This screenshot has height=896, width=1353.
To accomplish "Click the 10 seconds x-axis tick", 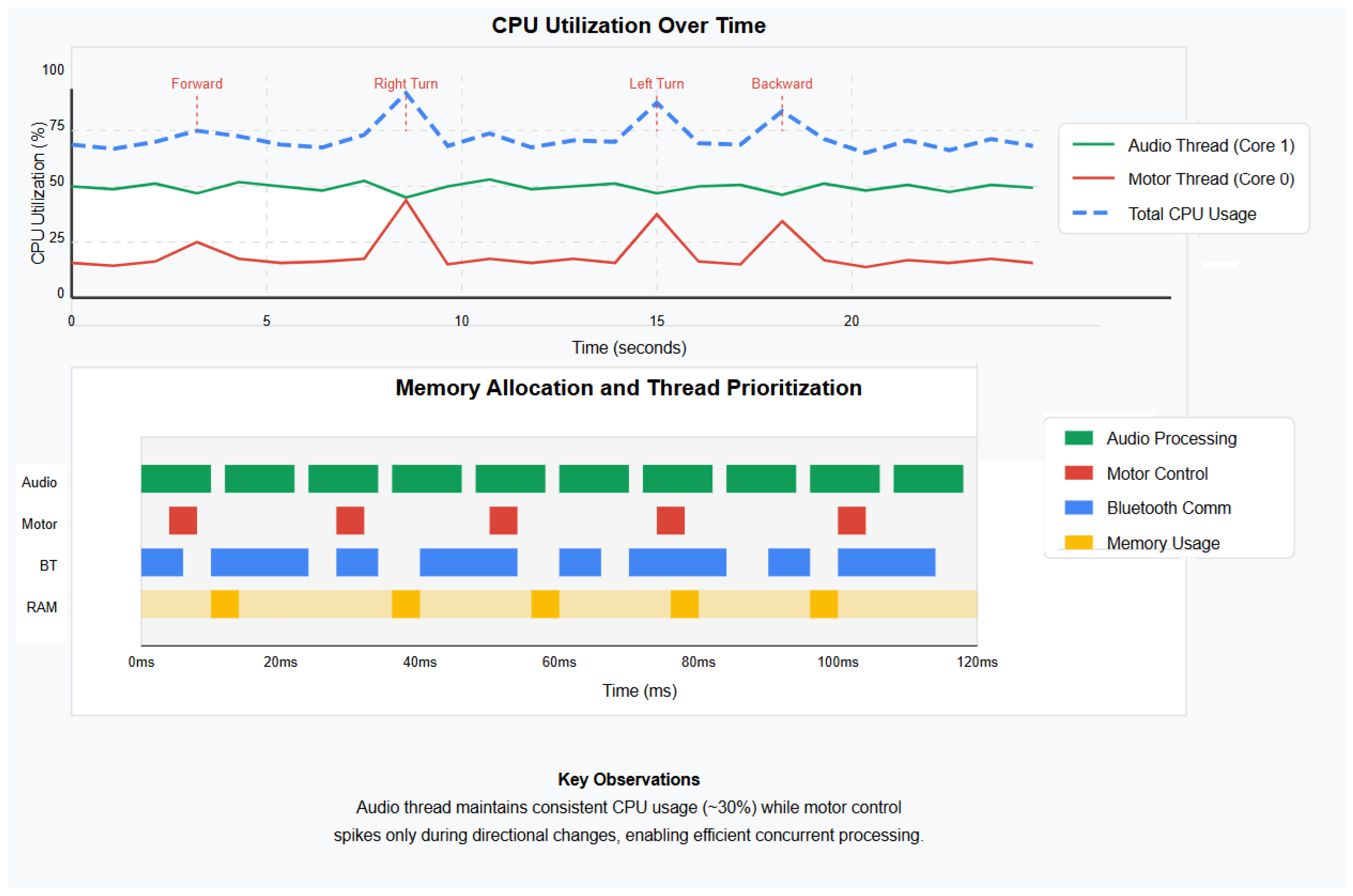I will tap(462, 321).
